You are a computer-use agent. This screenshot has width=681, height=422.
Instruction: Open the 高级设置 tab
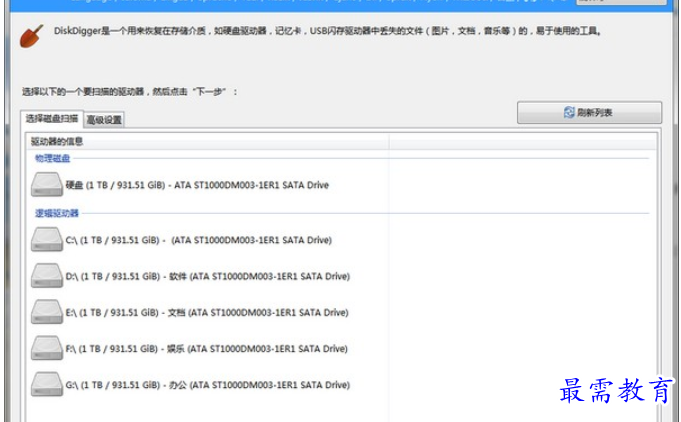point(104,119)
